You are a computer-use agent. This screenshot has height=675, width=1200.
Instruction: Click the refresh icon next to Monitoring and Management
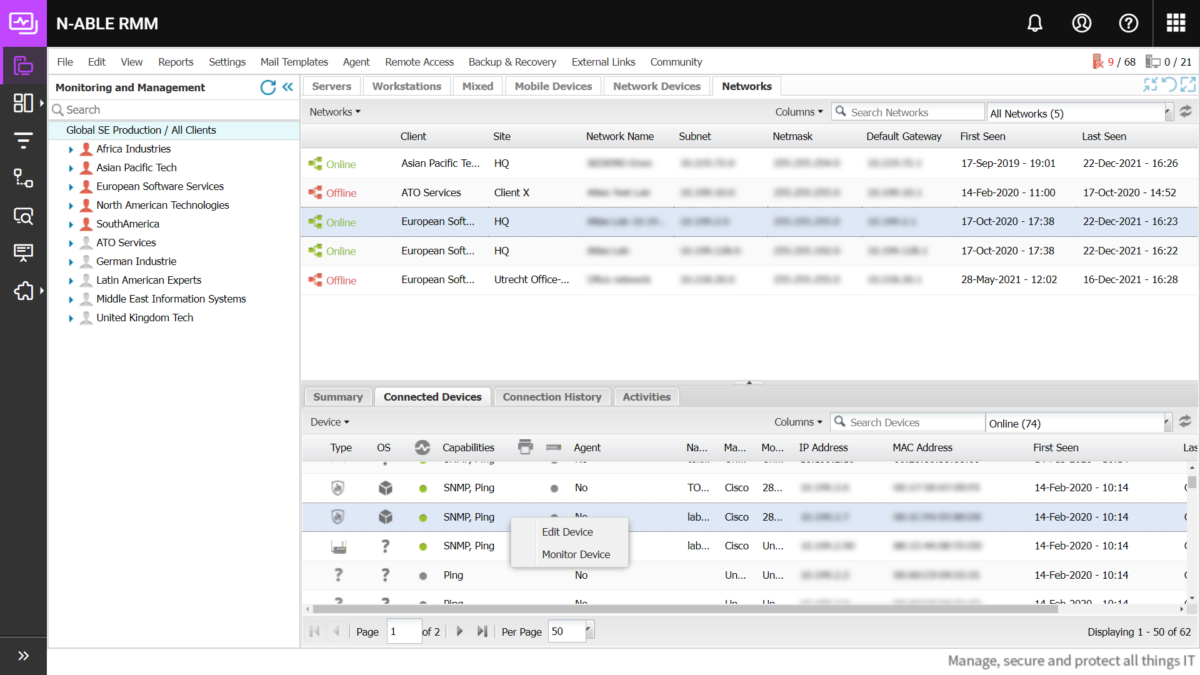pos(268,87)
